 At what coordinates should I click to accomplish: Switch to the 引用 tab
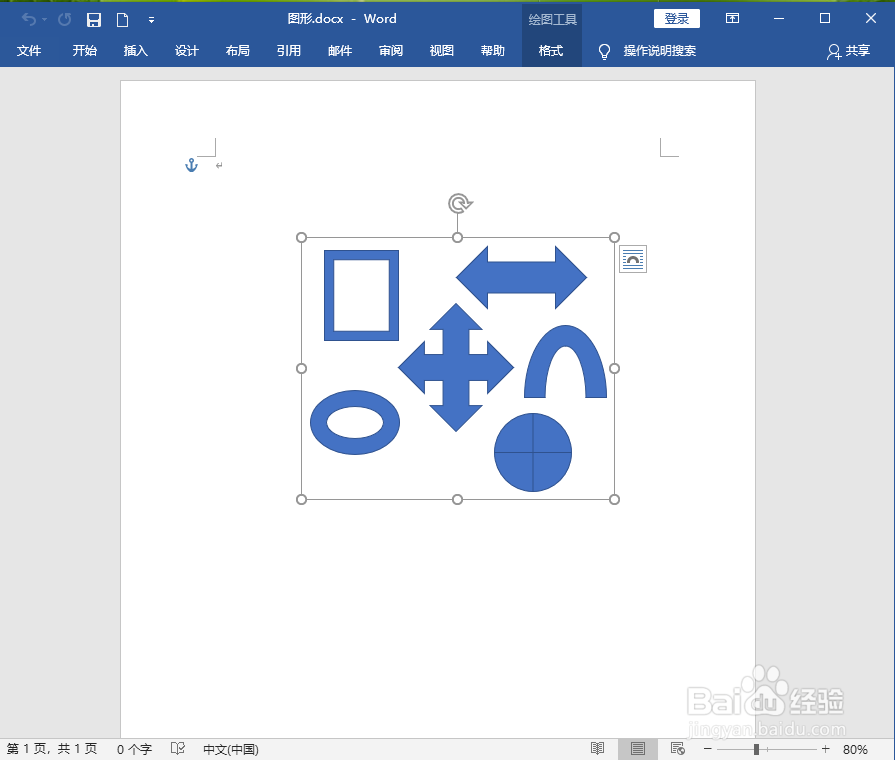[289, 51]
